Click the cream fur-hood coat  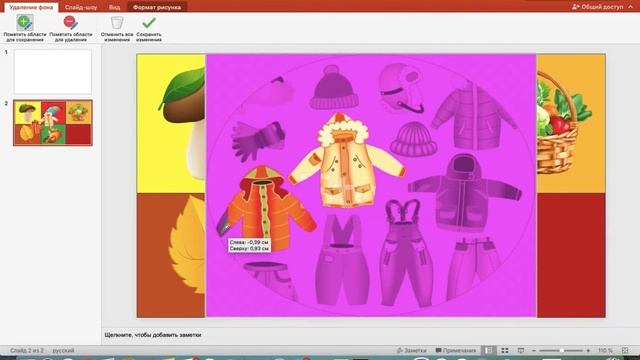click(347, 161)
